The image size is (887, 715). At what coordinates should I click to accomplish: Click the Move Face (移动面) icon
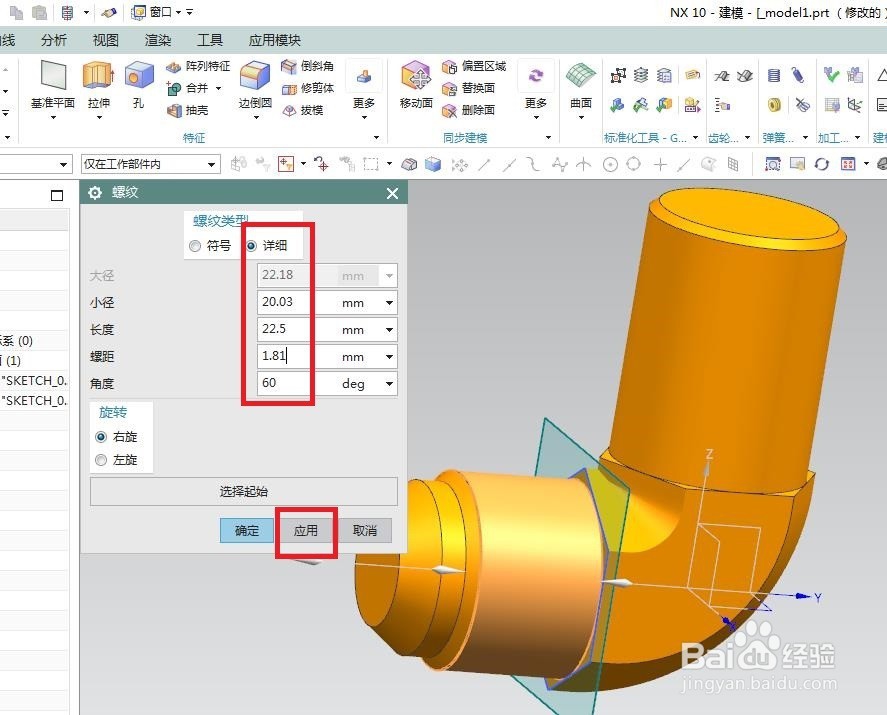(416, 76)
